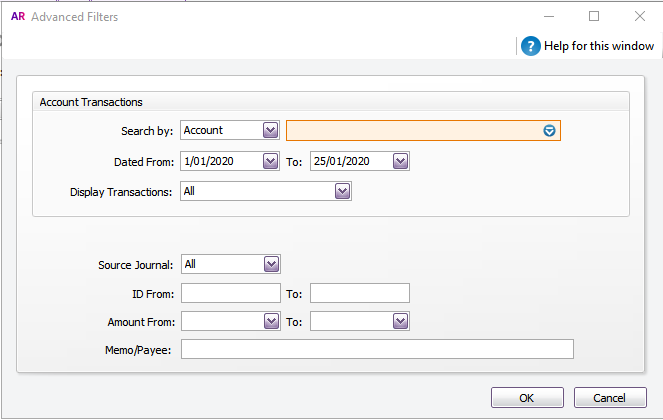The height and width of the screenshot is (420, 663).
Task: Click the highlighted account search field
Action: click(423, 131)
